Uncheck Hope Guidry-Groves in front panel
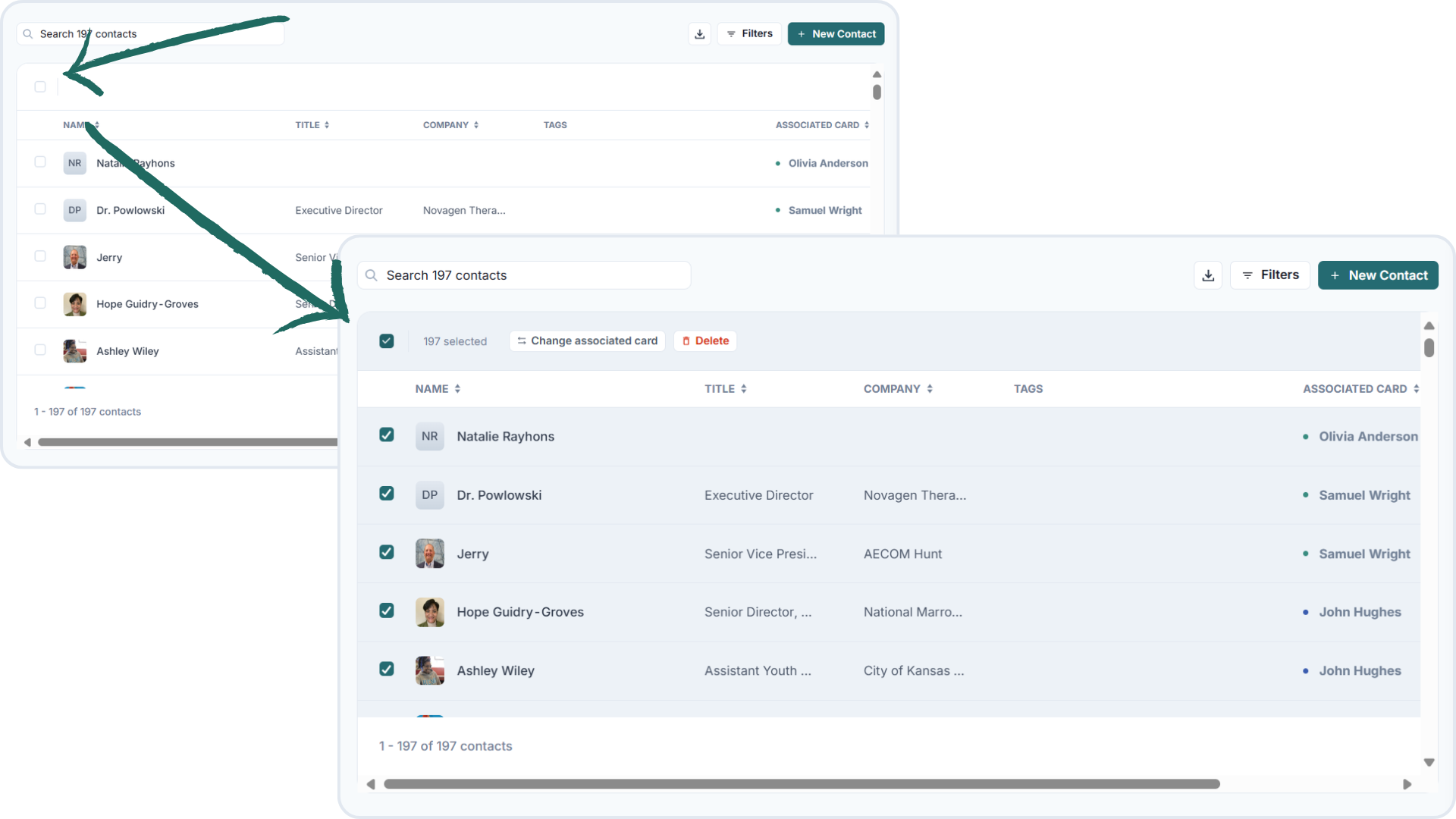The width and height of the screenshot is (1456, 819). coord(387,610)
